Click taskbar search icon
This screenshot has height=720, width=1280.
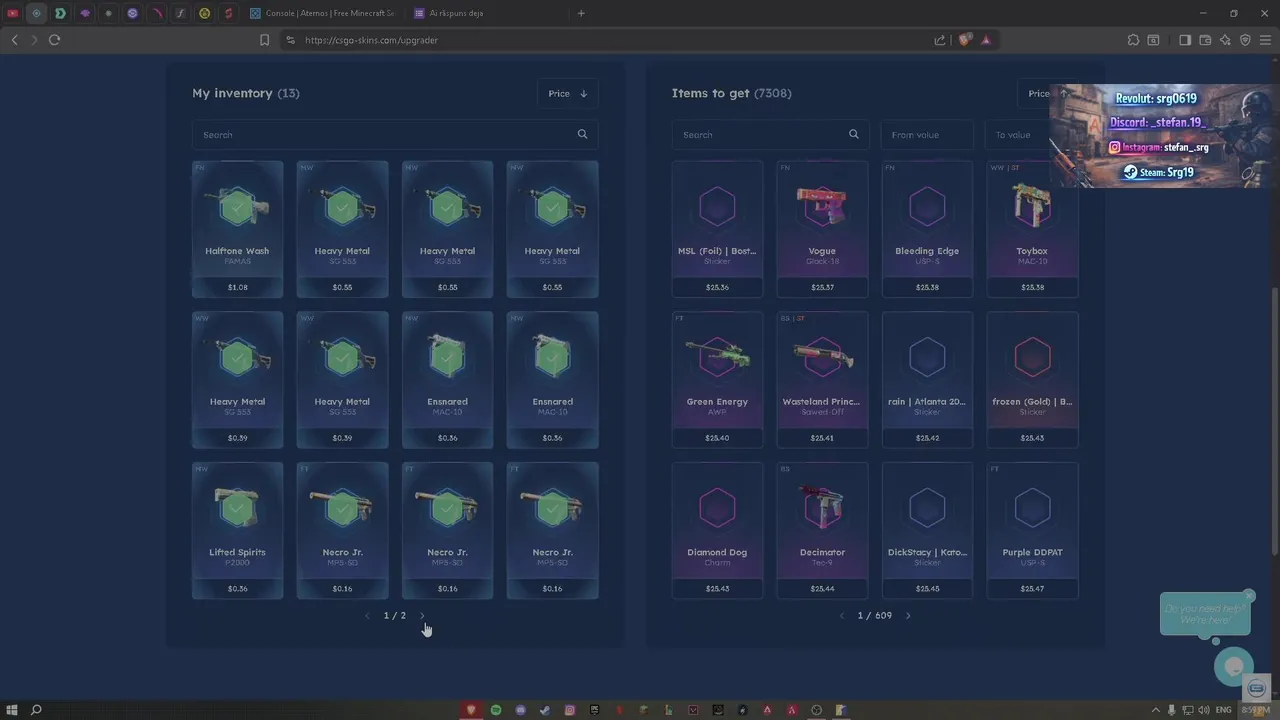(x=36, y=710)
